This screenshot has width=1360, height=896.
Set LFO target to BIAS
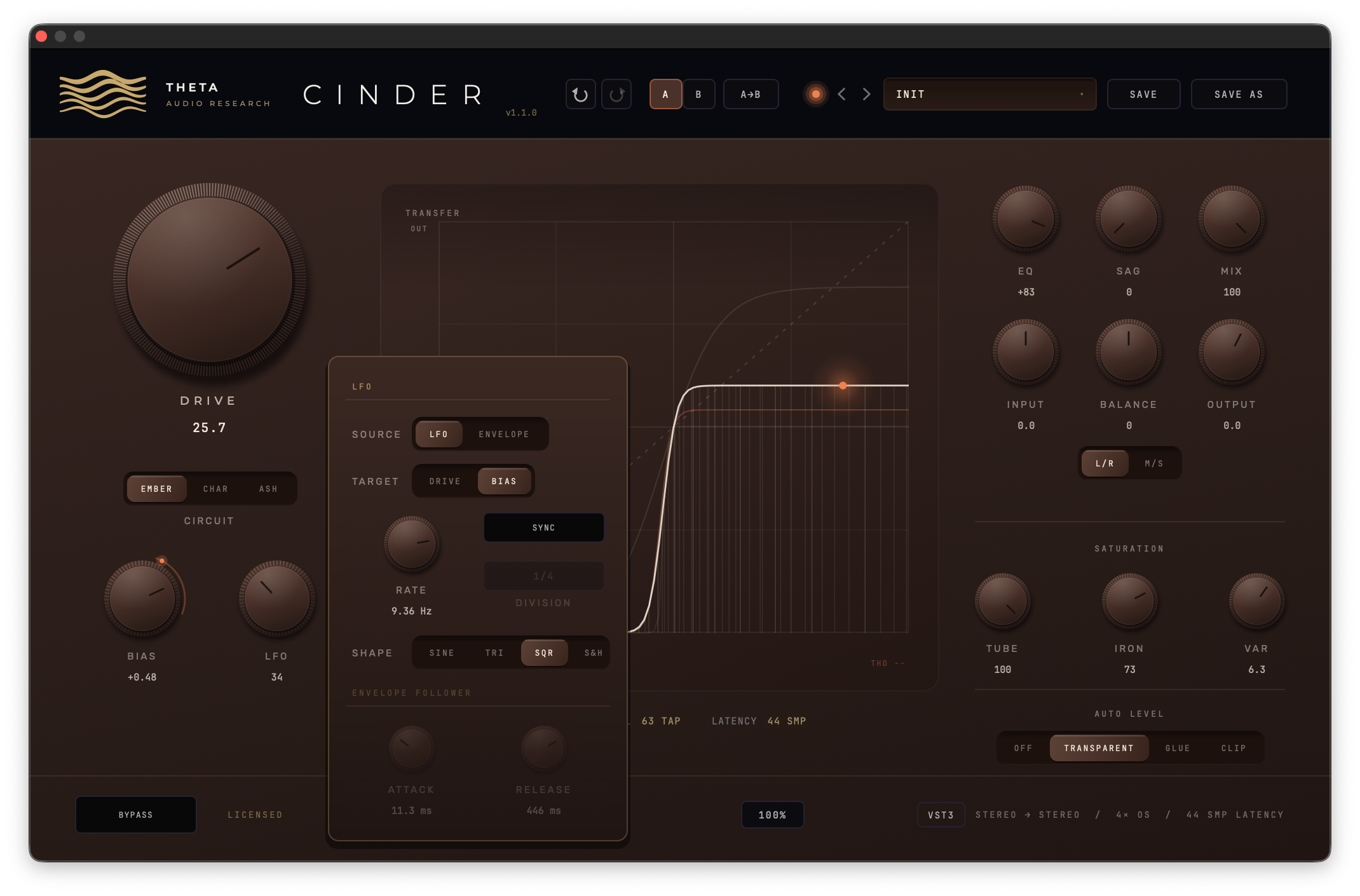pos(504,481)
